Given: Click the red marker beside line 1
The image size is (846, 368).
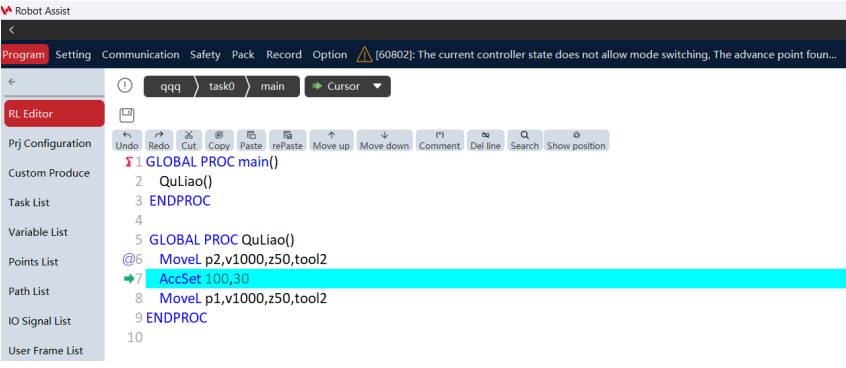Looking at the screenshot, I should (x=128, y=162).
